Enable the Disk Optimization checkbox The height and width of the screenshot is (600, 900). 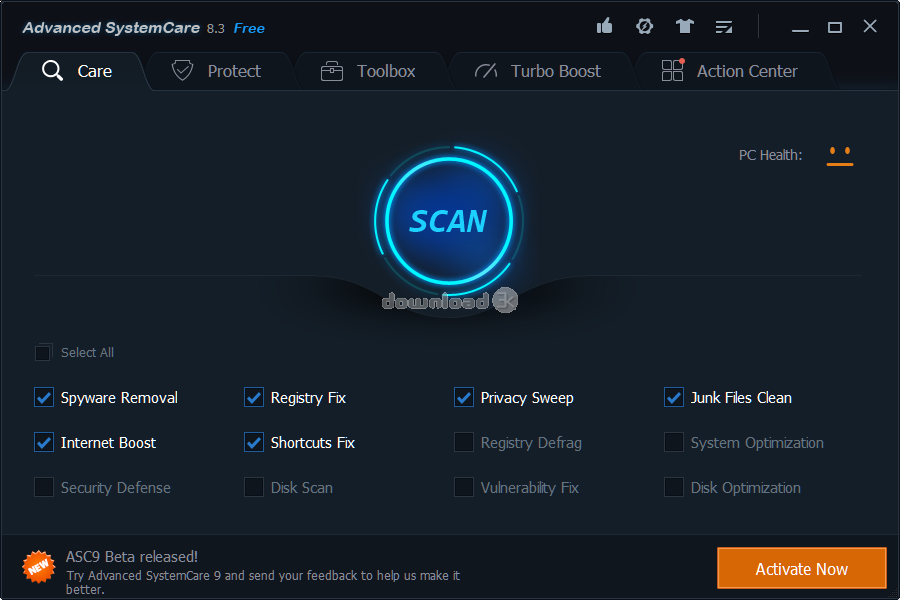point(674,487)
